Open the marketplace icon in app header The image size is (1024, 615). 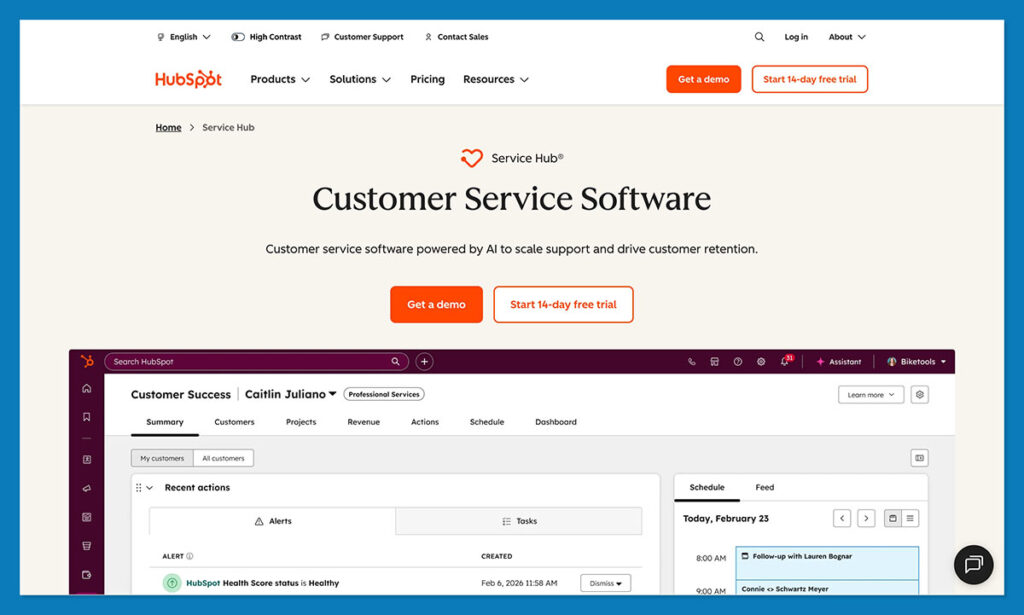(x=714, y=362)
